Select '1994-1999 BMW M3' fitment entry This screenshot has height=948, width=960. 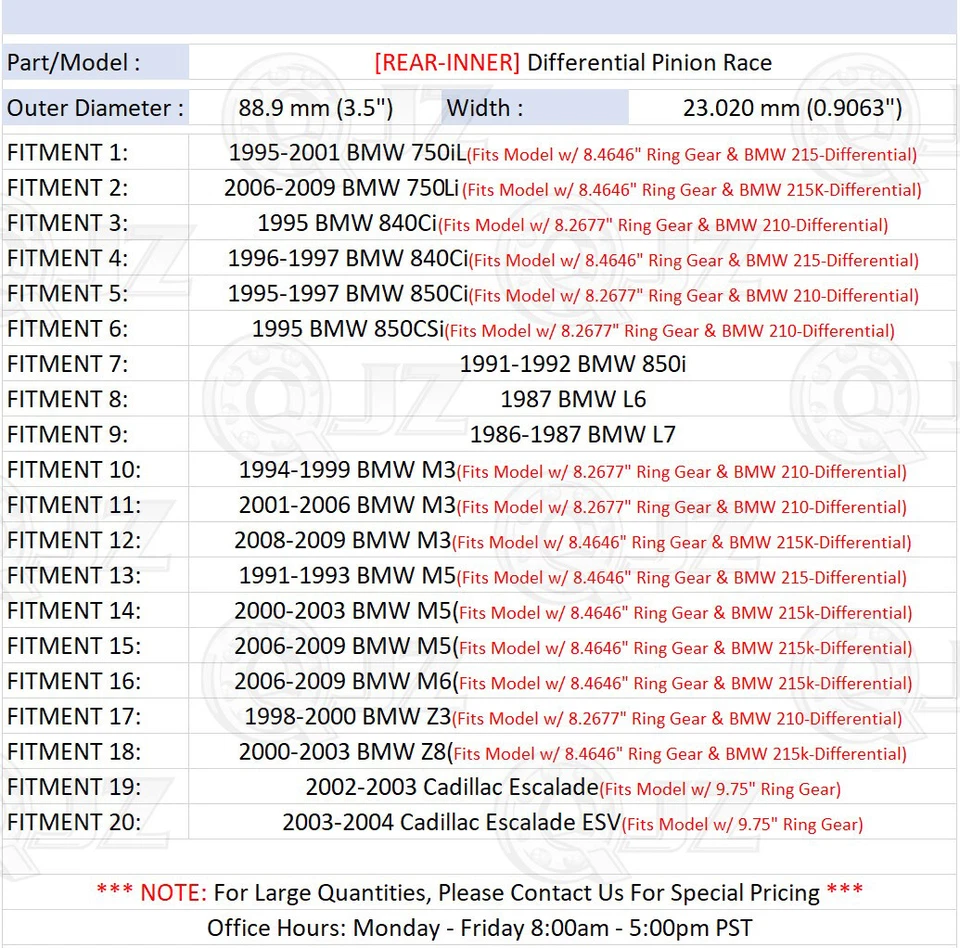click(x=347, y=470)
